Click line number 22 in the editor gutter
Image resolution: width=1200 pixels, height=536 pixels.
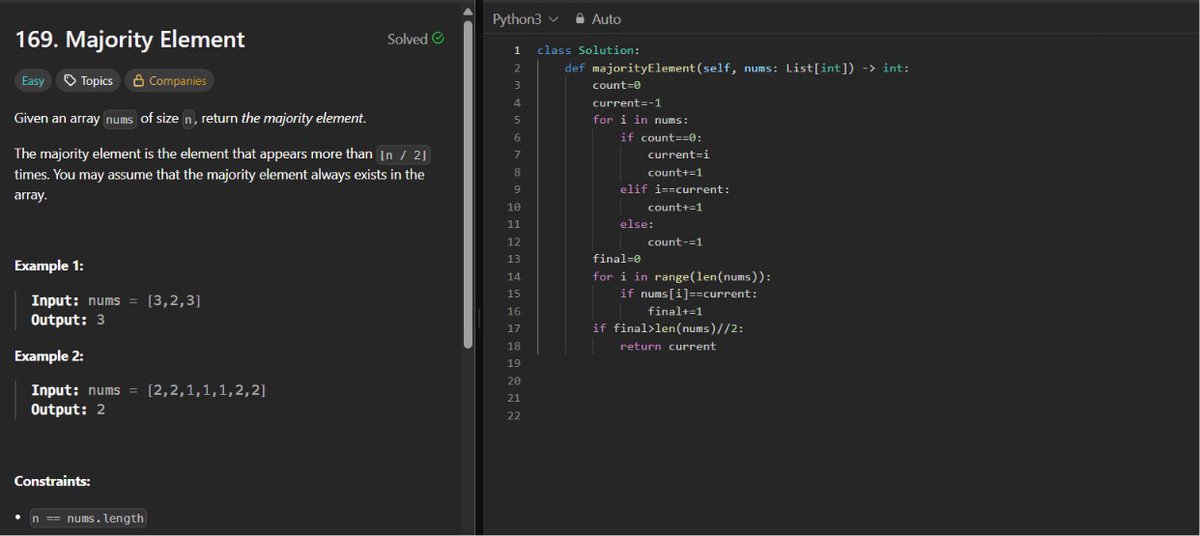point(514,416)
